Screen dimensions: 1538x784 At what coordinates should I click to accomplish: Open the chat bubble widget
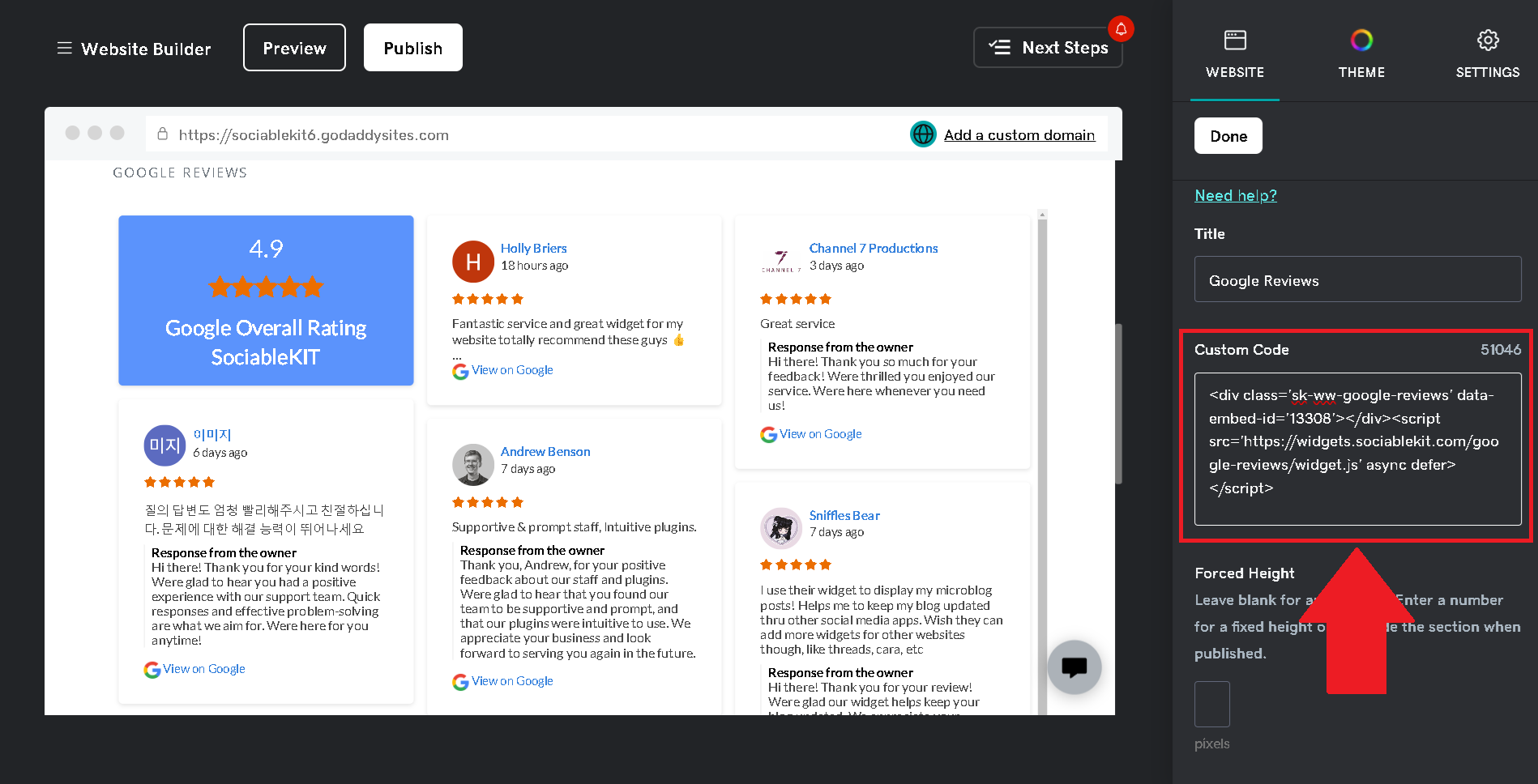[1074, 667]
